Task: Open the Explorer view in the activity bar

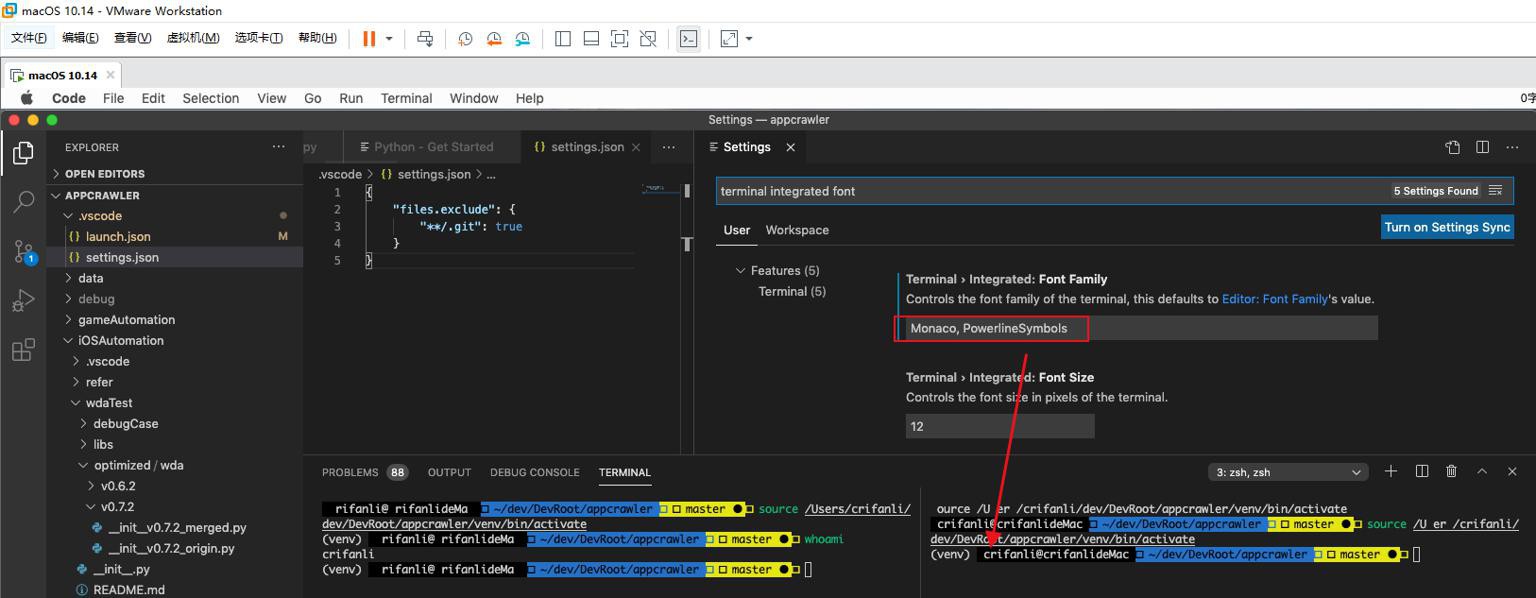Action: pyautogui.click(x=23, y=153)
